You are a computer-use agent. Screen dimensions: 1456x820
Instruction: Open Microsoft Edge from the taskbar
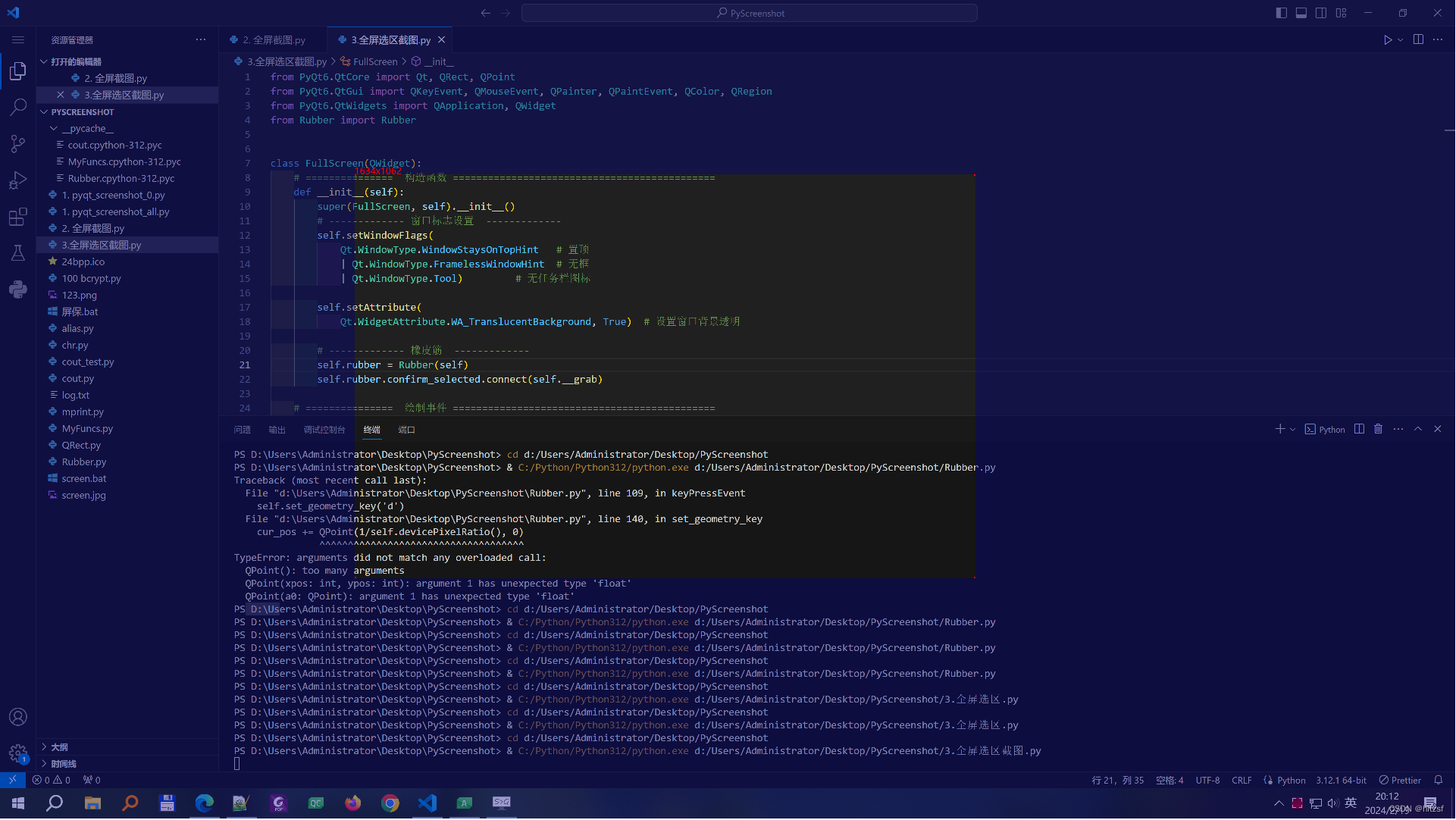point(205,803)
